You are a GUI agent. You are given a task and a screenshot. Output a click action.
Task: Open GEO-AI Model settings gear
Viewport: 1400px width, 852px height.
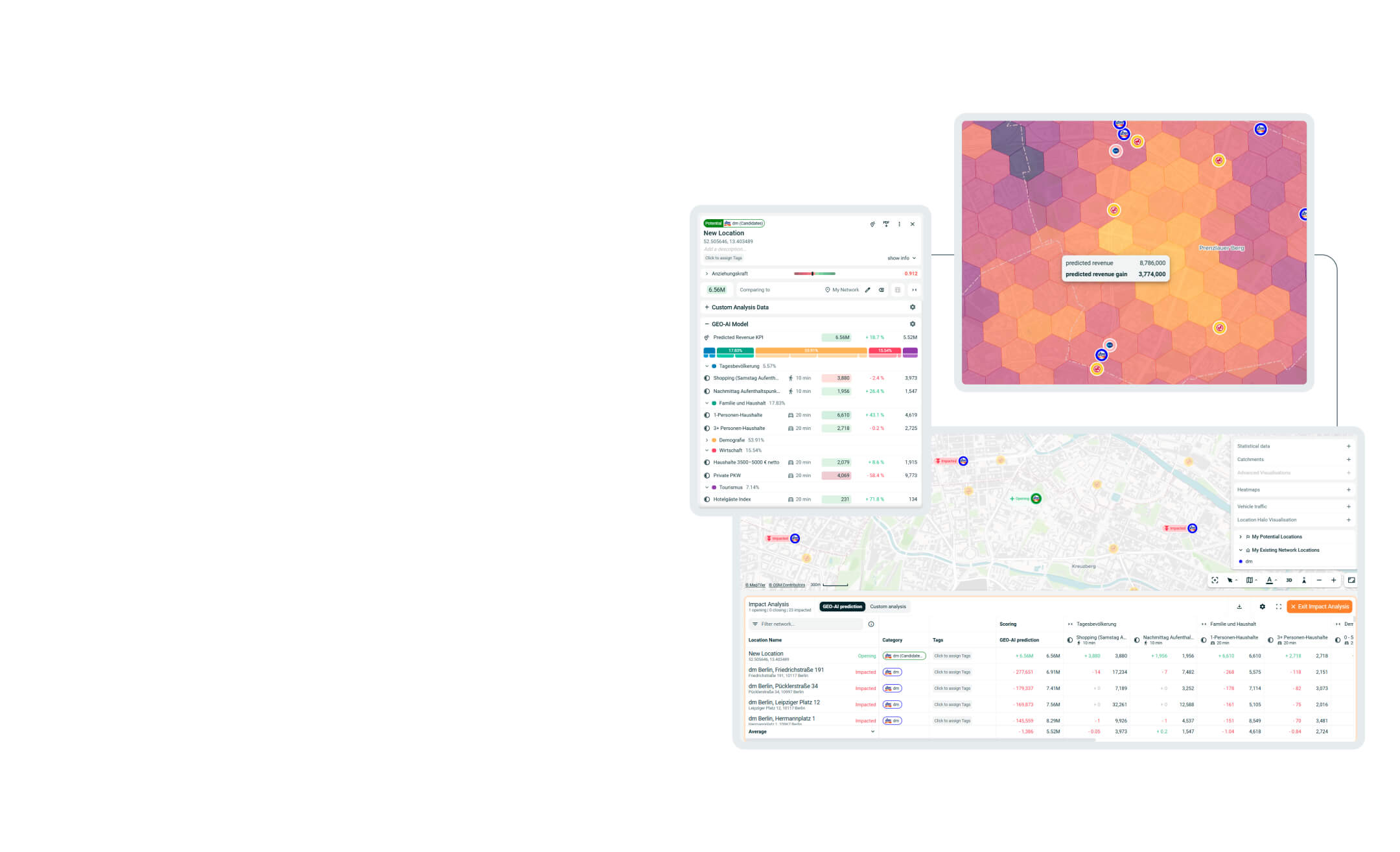tap(913, 324)
